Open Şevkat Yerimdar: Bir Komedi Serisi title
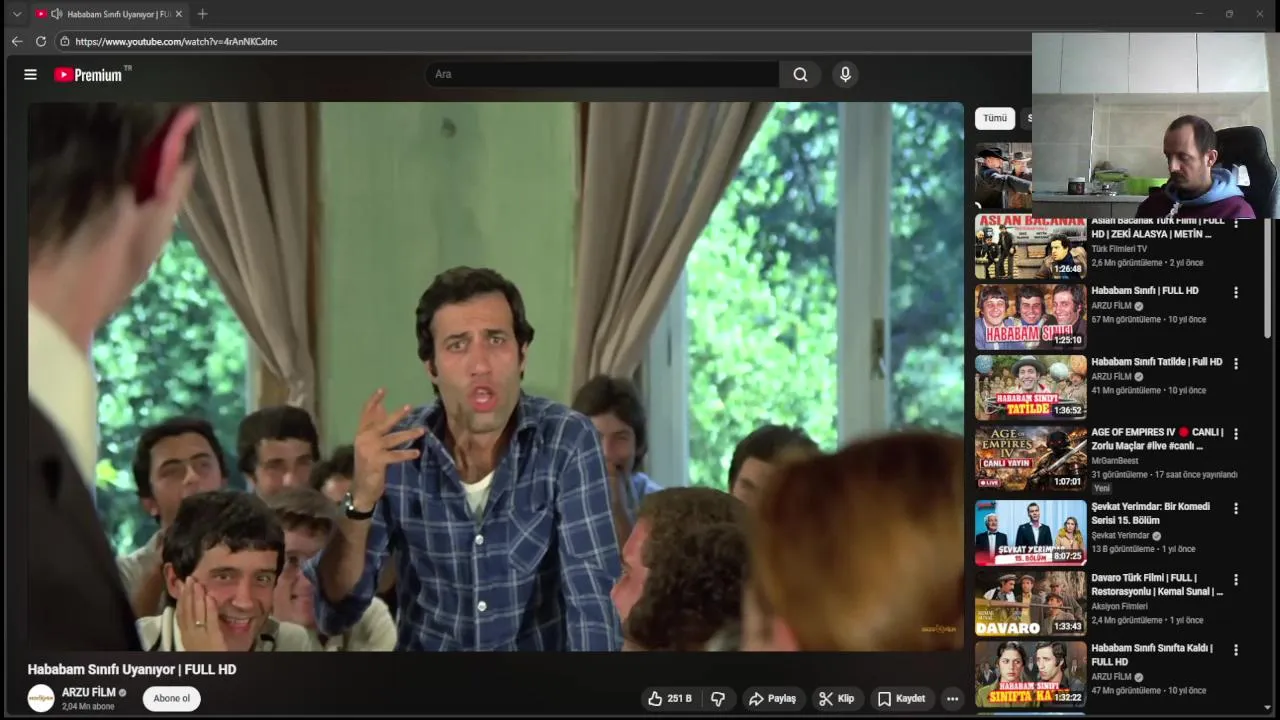 coord(1150,513)
